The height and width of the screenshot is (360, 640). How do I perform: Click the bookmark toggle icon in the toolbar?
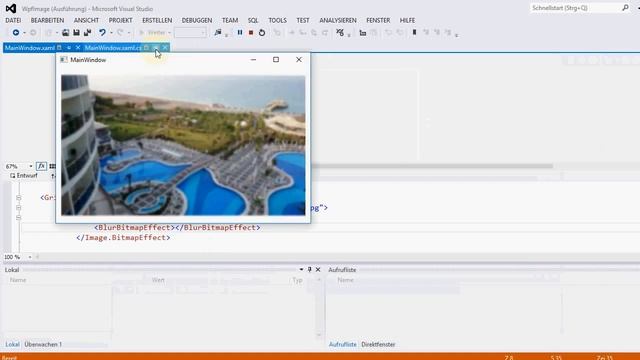[414, 33]
